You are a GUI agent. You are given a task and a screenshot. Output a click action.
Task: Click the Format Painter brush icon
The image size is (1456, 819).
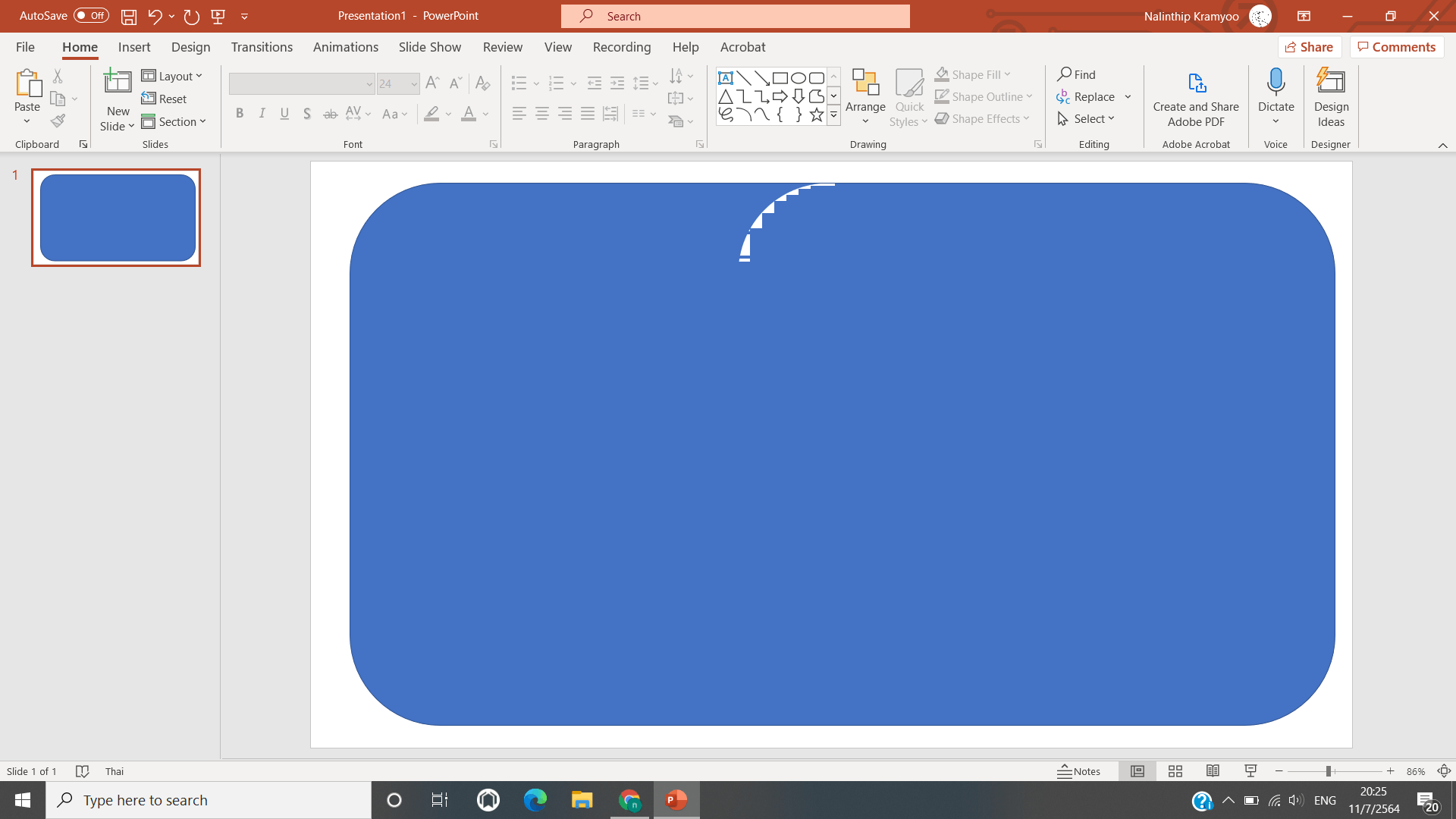point(58,121)
